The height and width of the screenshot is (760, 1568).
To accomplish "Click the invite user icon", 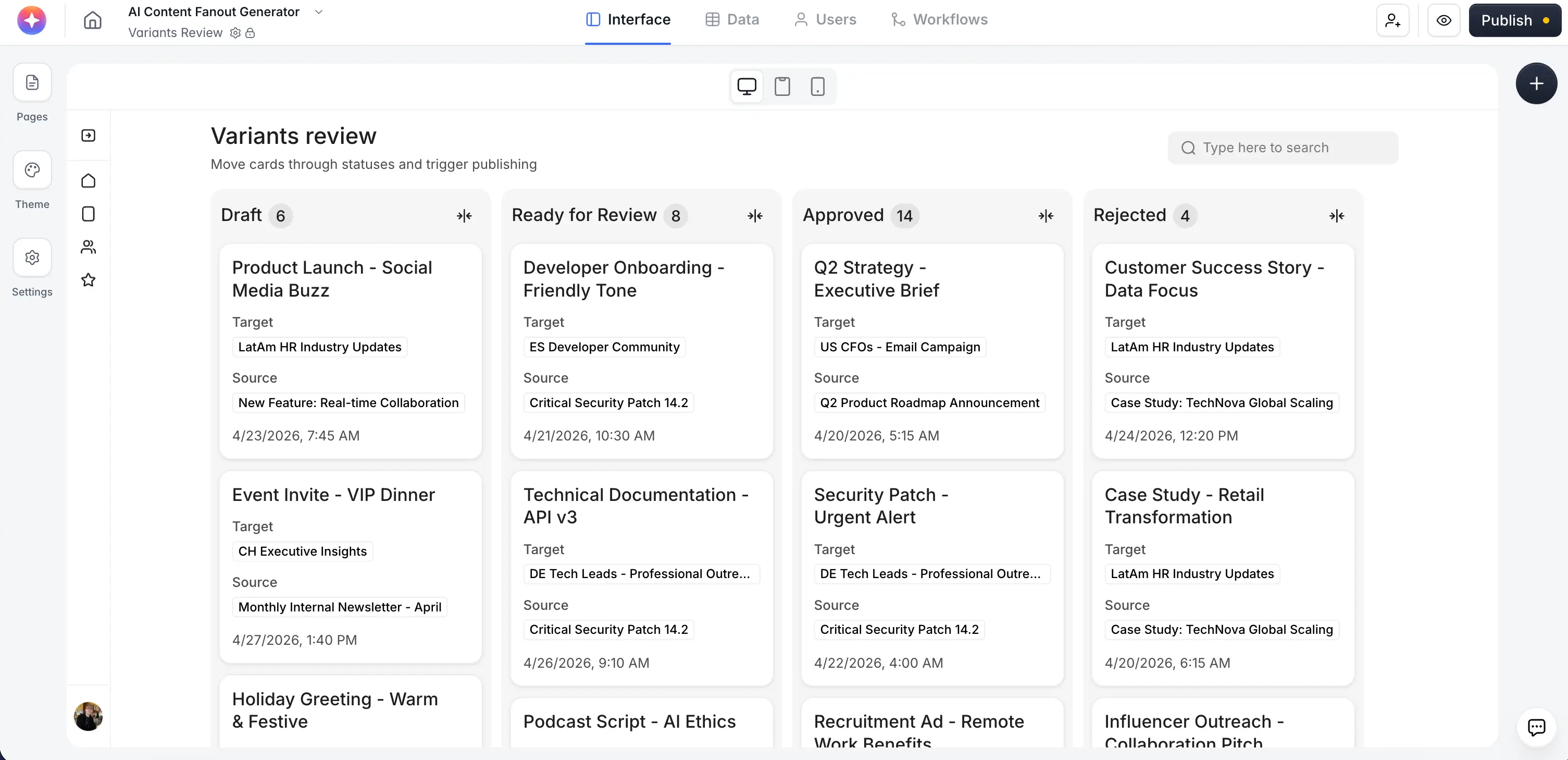I will (1392, 20).
